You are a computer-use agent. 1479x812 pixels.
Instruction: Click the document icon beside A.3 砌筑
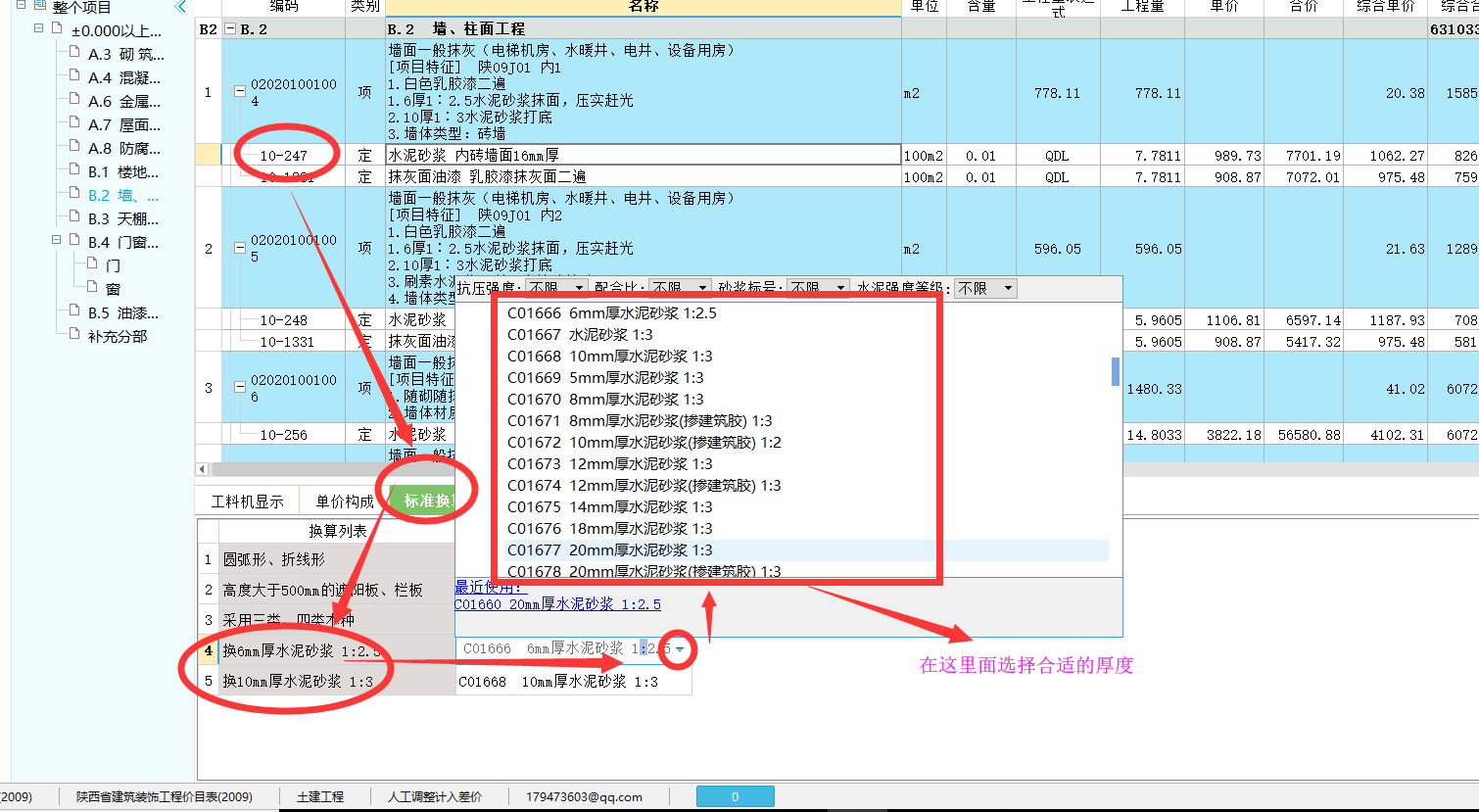click(73, 52)
